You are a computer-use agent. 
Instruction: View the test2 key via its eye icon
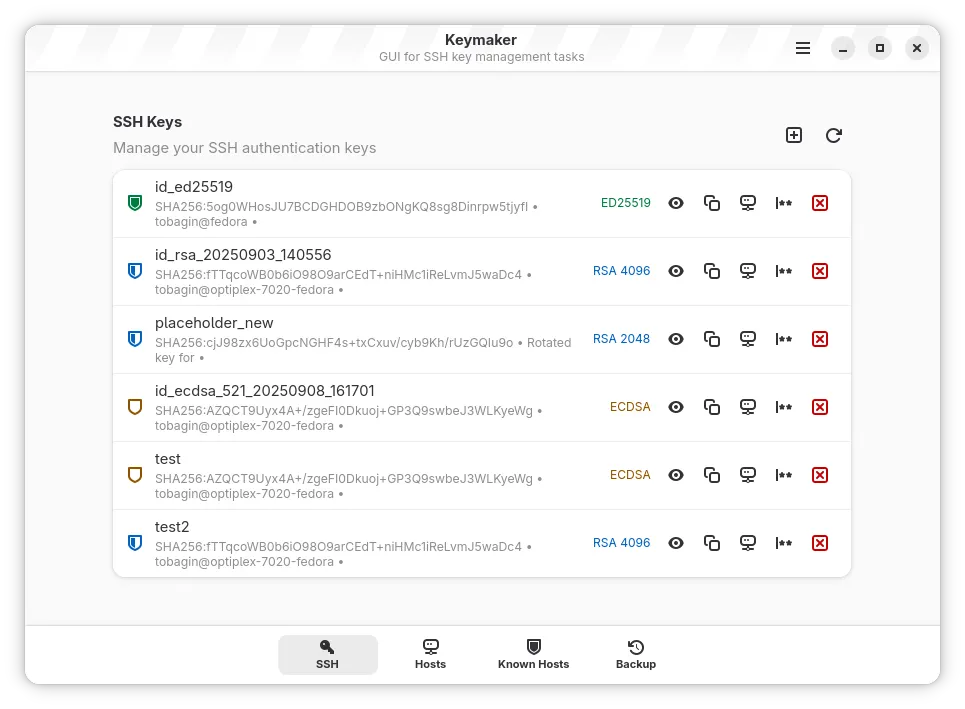(x=676, y=543)
